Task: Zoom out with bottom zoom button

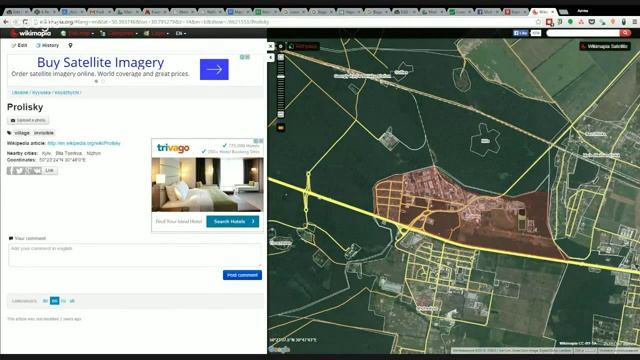Action: [281, 115]
